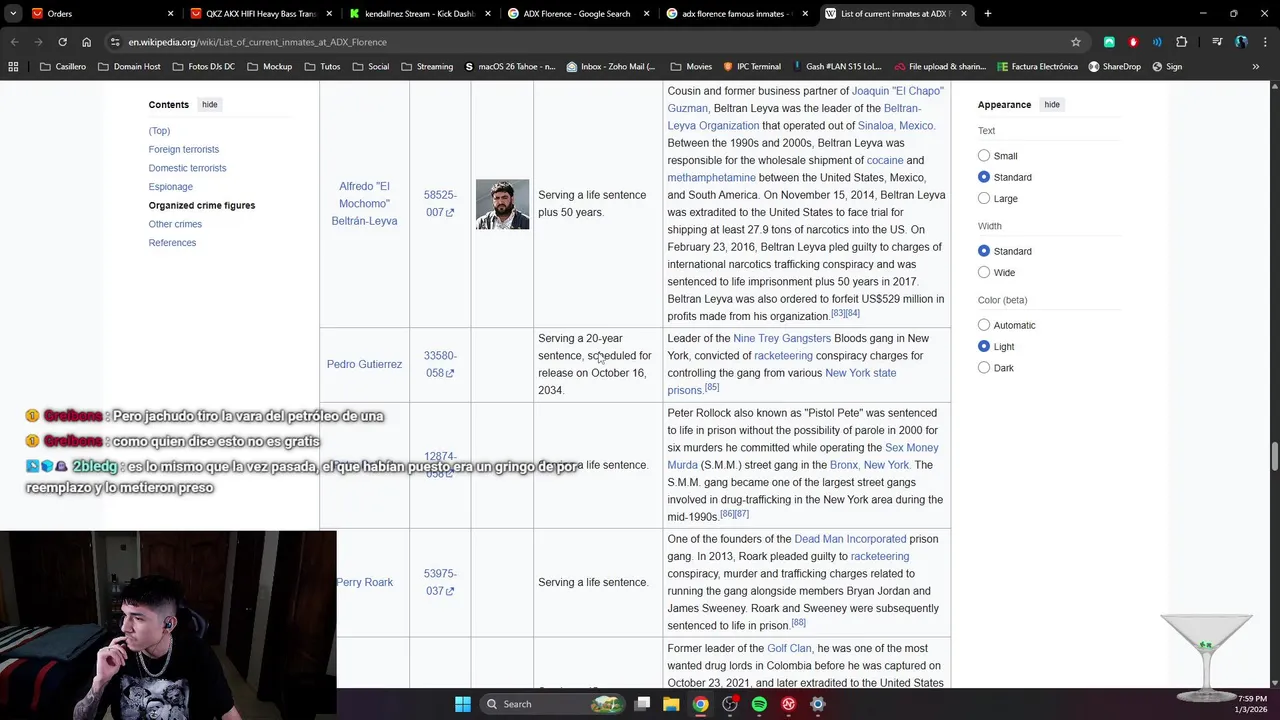
Task: Open external link icon for 53975-037
Action: click(450, 591)
